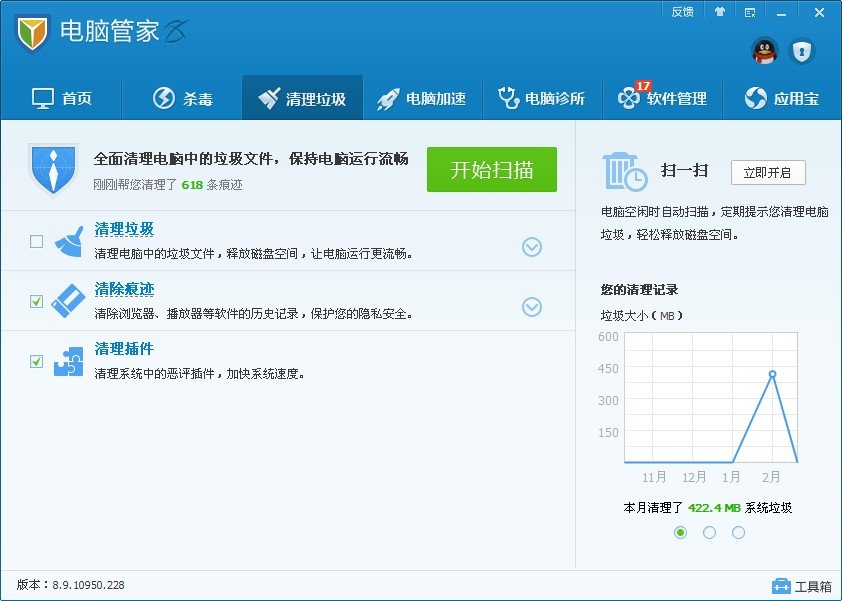Select the second pagination dot below the chart

point(710,532)
